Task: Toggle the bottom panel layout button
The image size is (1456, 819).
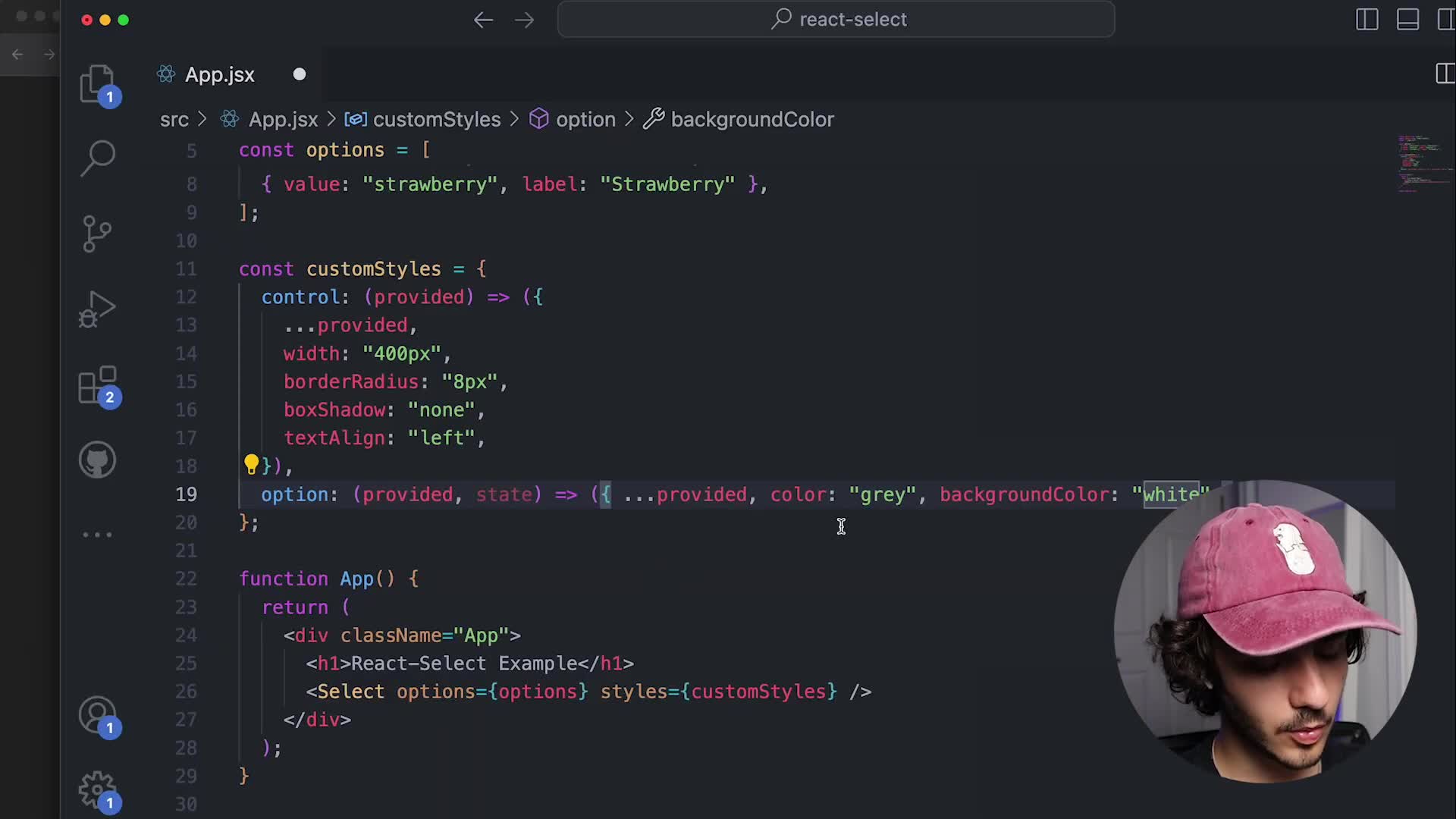Action: pyautogui.click(x=1407, y=20)
